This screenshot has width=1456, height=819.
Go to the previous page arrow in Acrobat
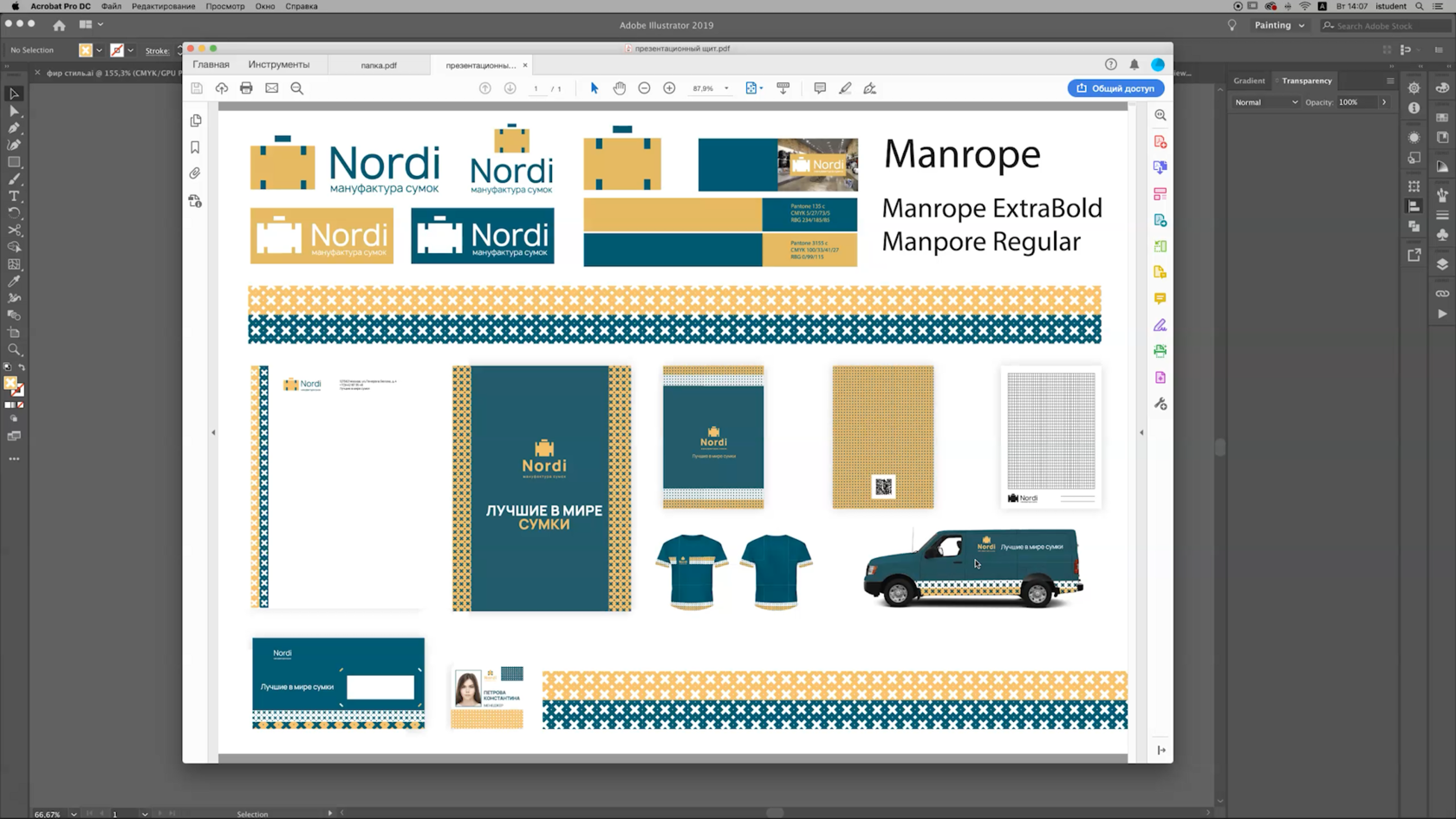coord(485,88)
